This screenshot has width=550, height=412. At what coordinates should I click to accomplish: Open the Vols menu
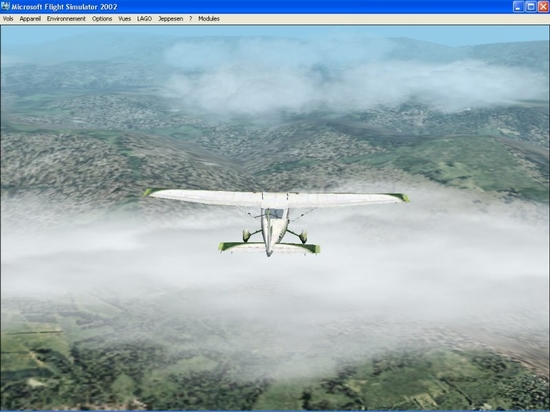point(8,19)
